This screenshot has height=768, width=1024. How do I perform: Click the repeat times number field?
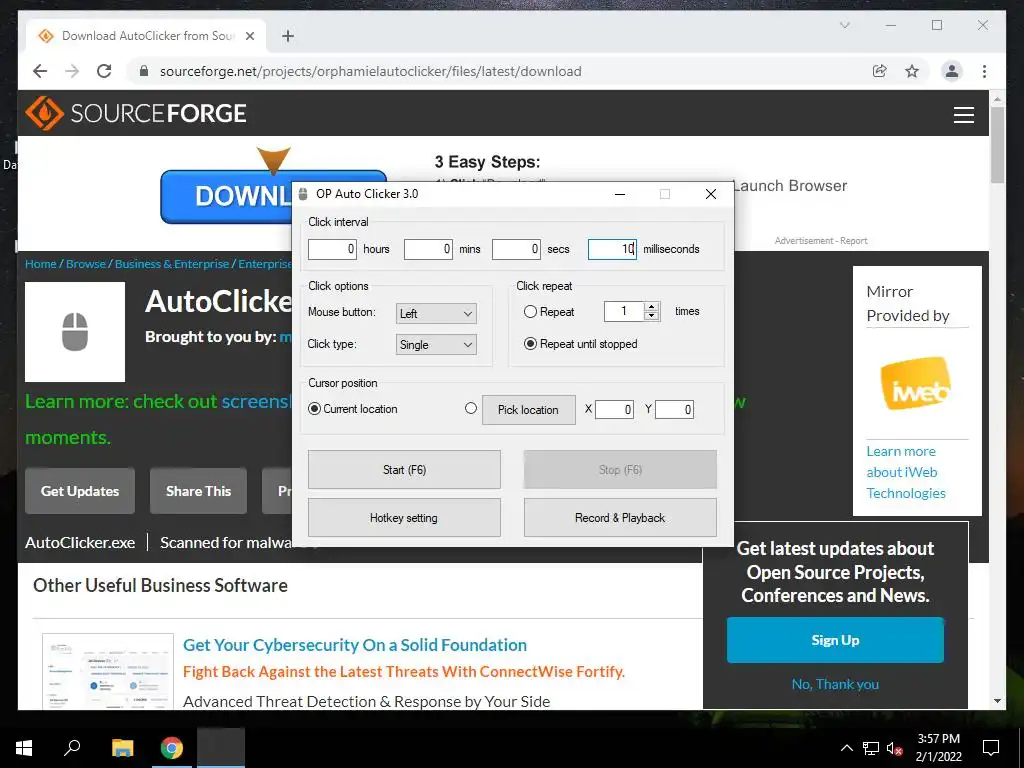[624, 312]
